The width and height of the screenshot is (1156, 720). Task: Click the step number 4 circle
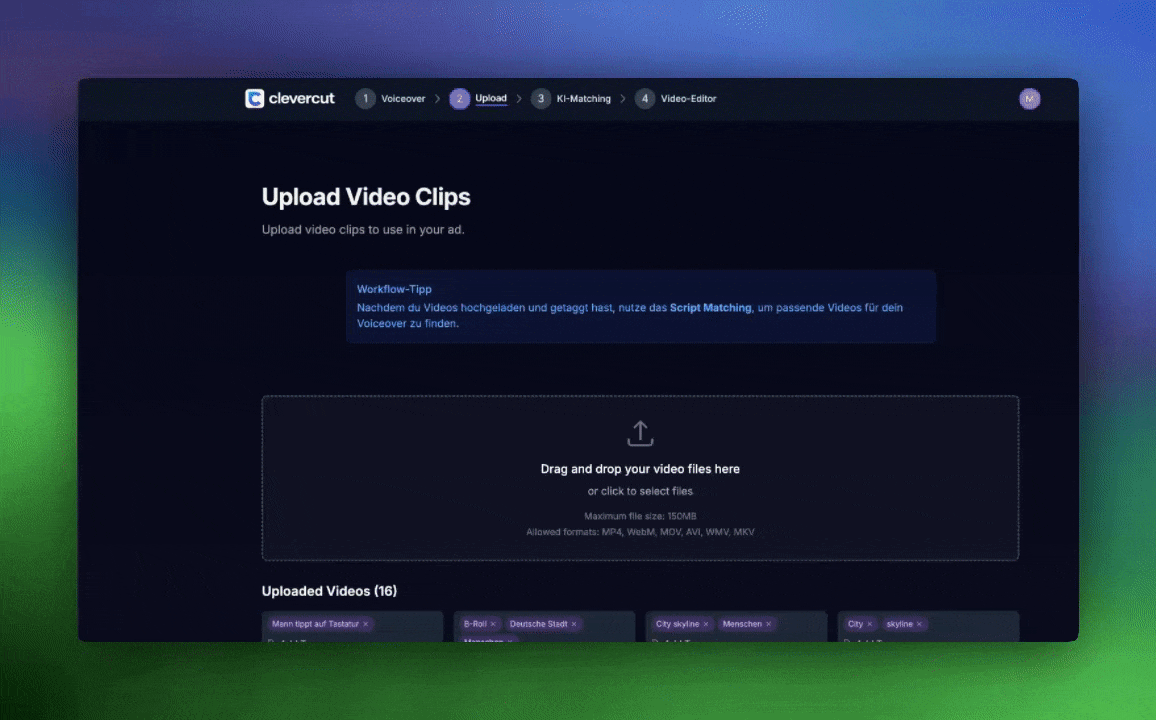(x=644, y=99)
